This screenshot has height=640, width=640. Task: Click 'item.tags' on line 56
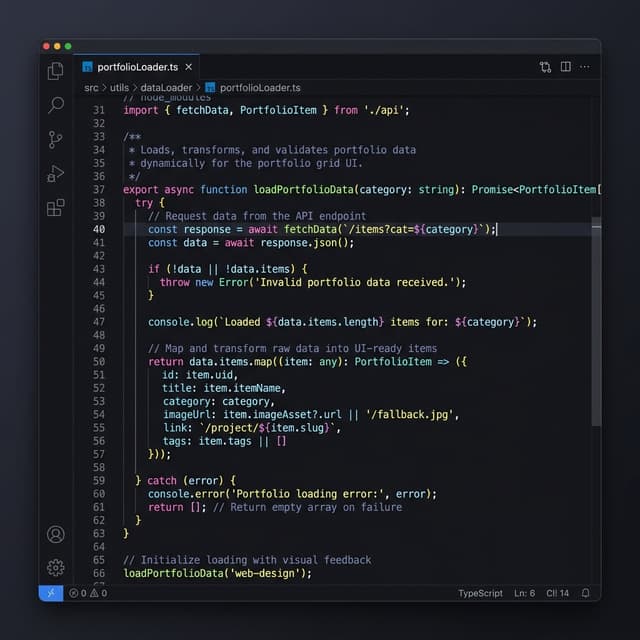coord(225,441)
